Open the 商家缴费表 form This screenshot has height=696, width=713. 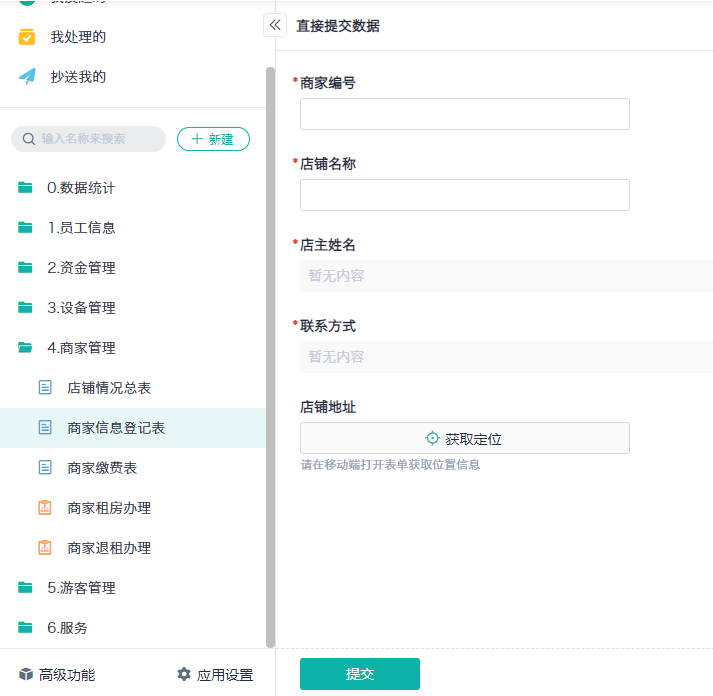pyautogui.click(x=102, y=468)
